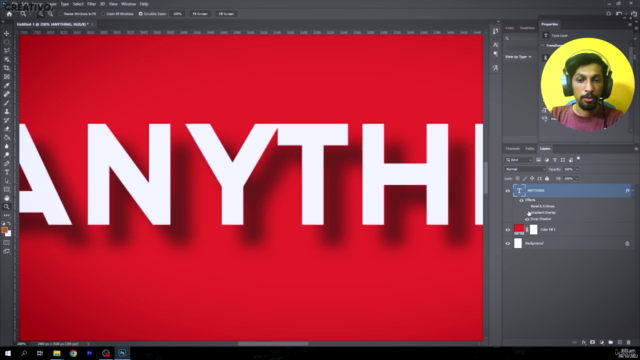Open the Filter menu
640x360 pixels.
pyautogui.click(x=91, y=4)
